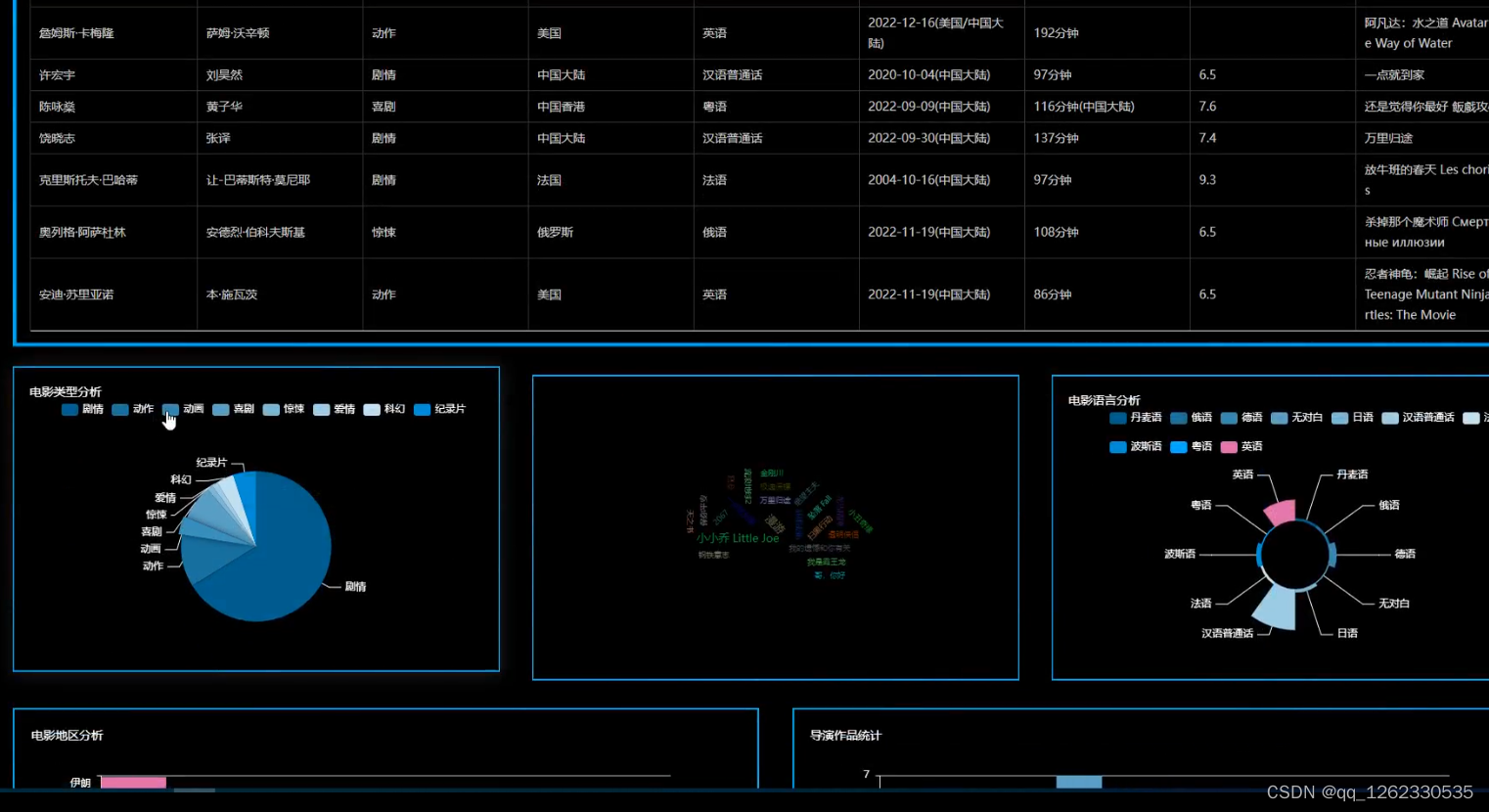Toggle 纪录片 legend in 电影类型分析 chart
Screen dimensions: 1489x812
click(x=440, y=409)
